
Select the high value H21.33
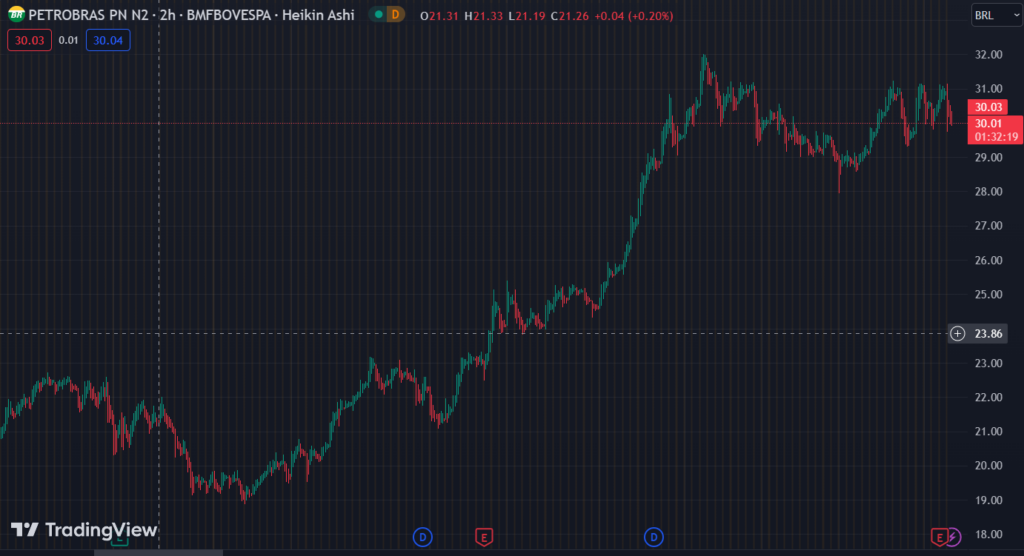pos(483,16)
